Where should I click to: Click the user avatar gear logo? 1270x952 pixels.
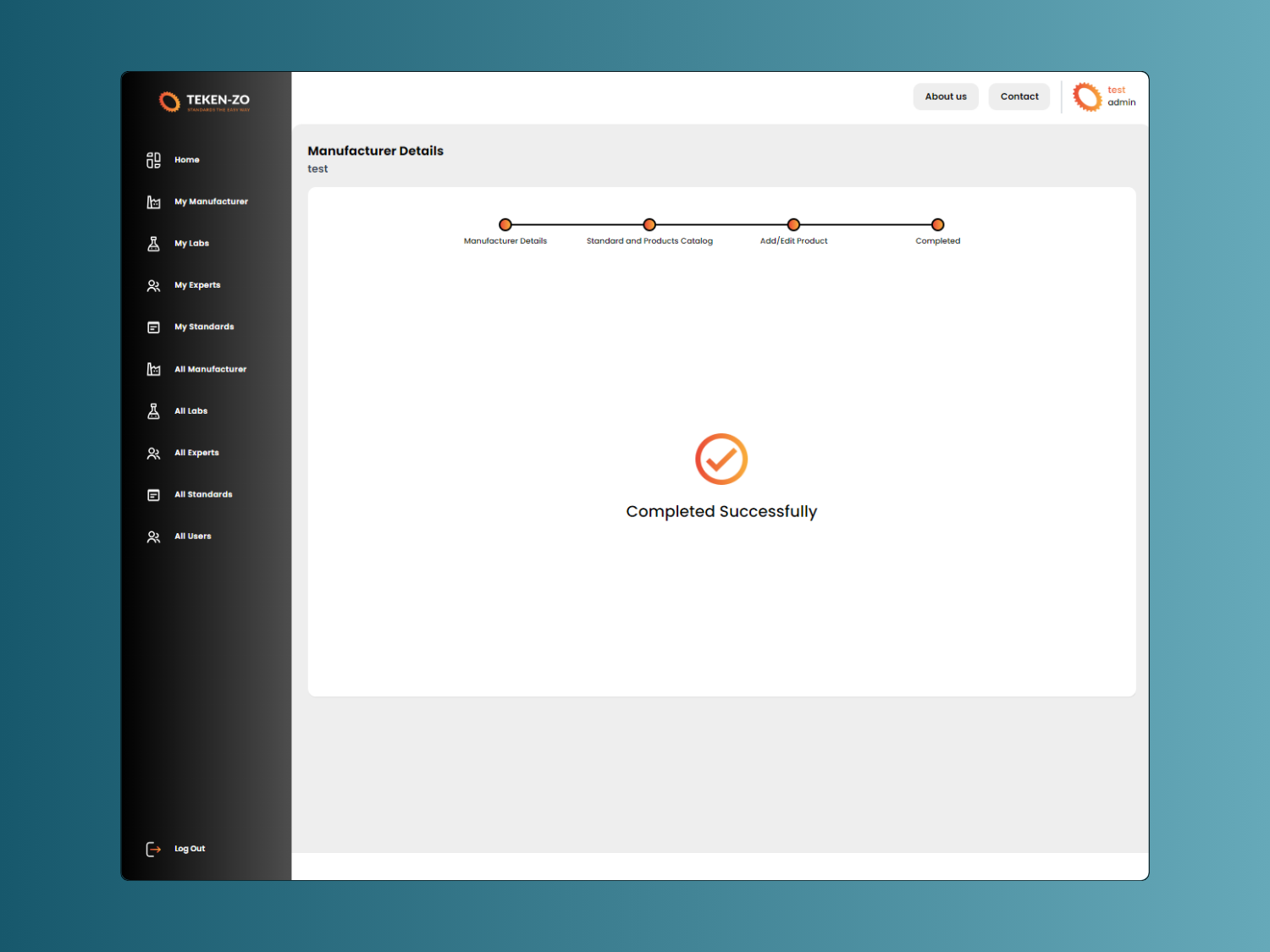(x=1087, y=96)
